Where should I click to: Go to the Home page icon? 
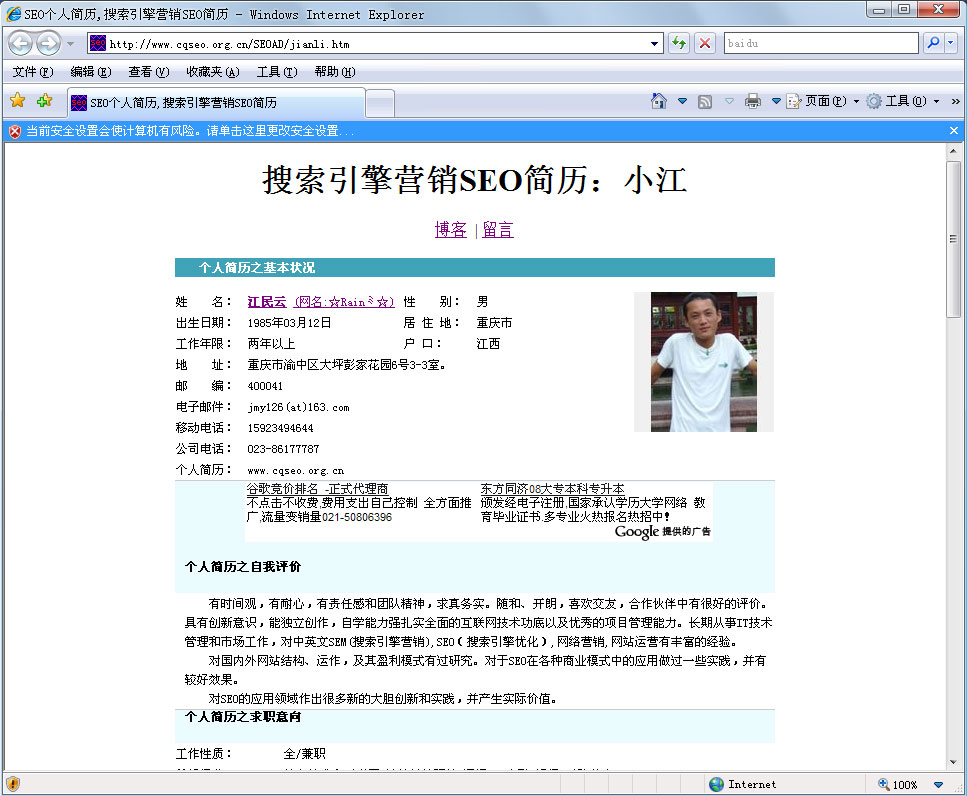659,101
